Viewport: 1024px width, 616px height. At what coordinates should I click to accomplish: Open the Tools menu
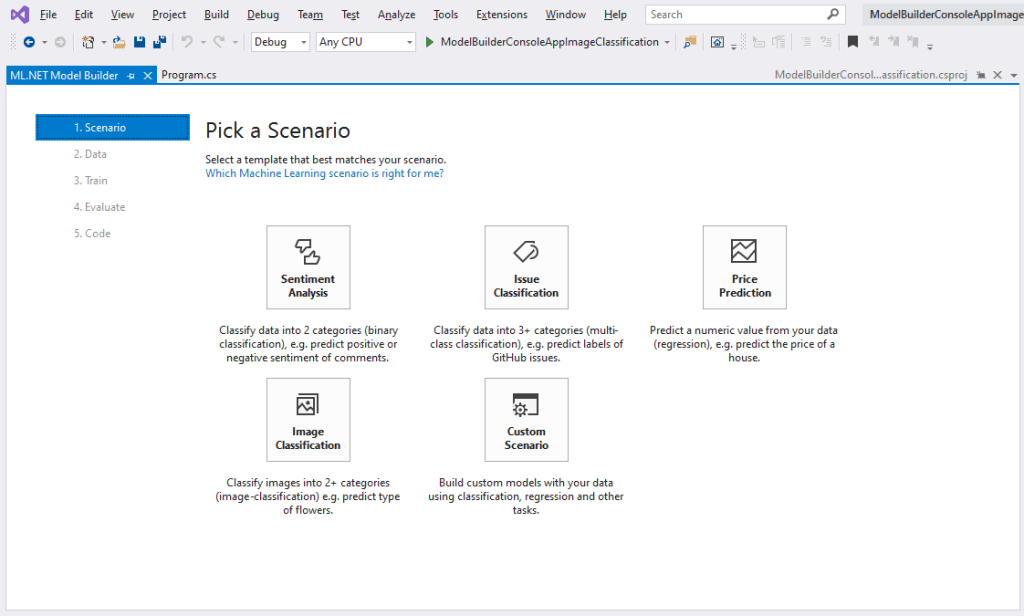pyautogui.click(x=445, y=14)
